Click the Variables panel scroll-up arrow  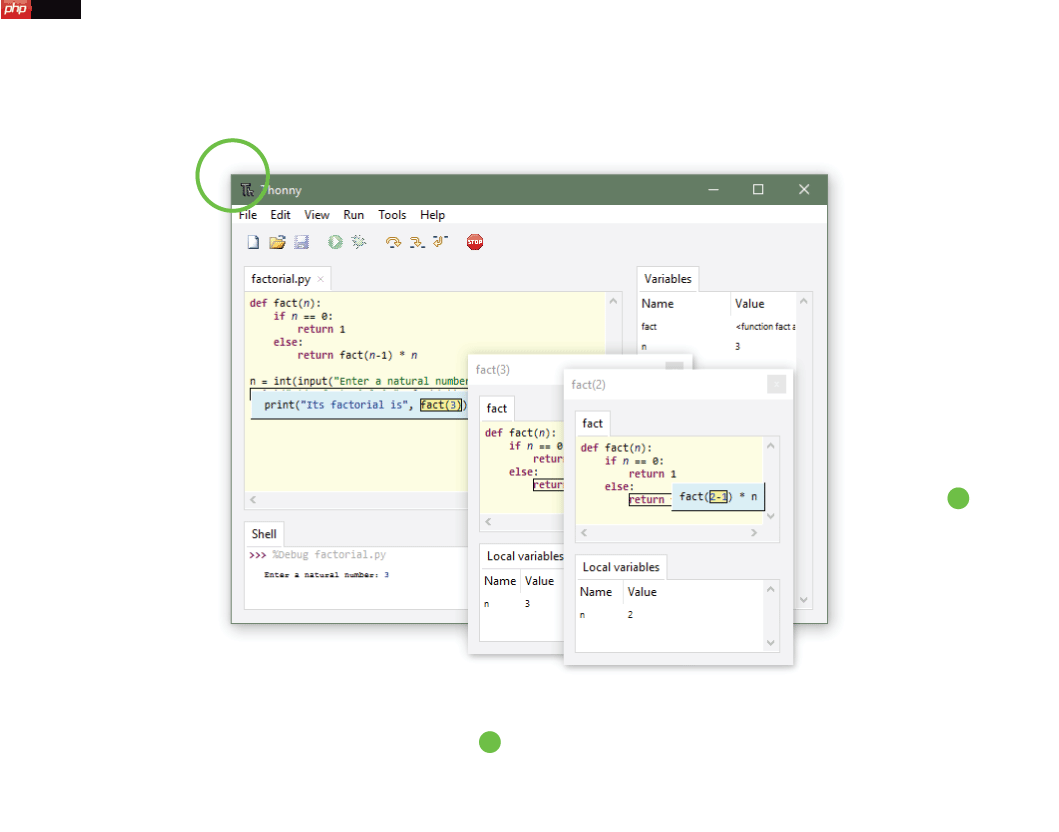tap(804, 301)
